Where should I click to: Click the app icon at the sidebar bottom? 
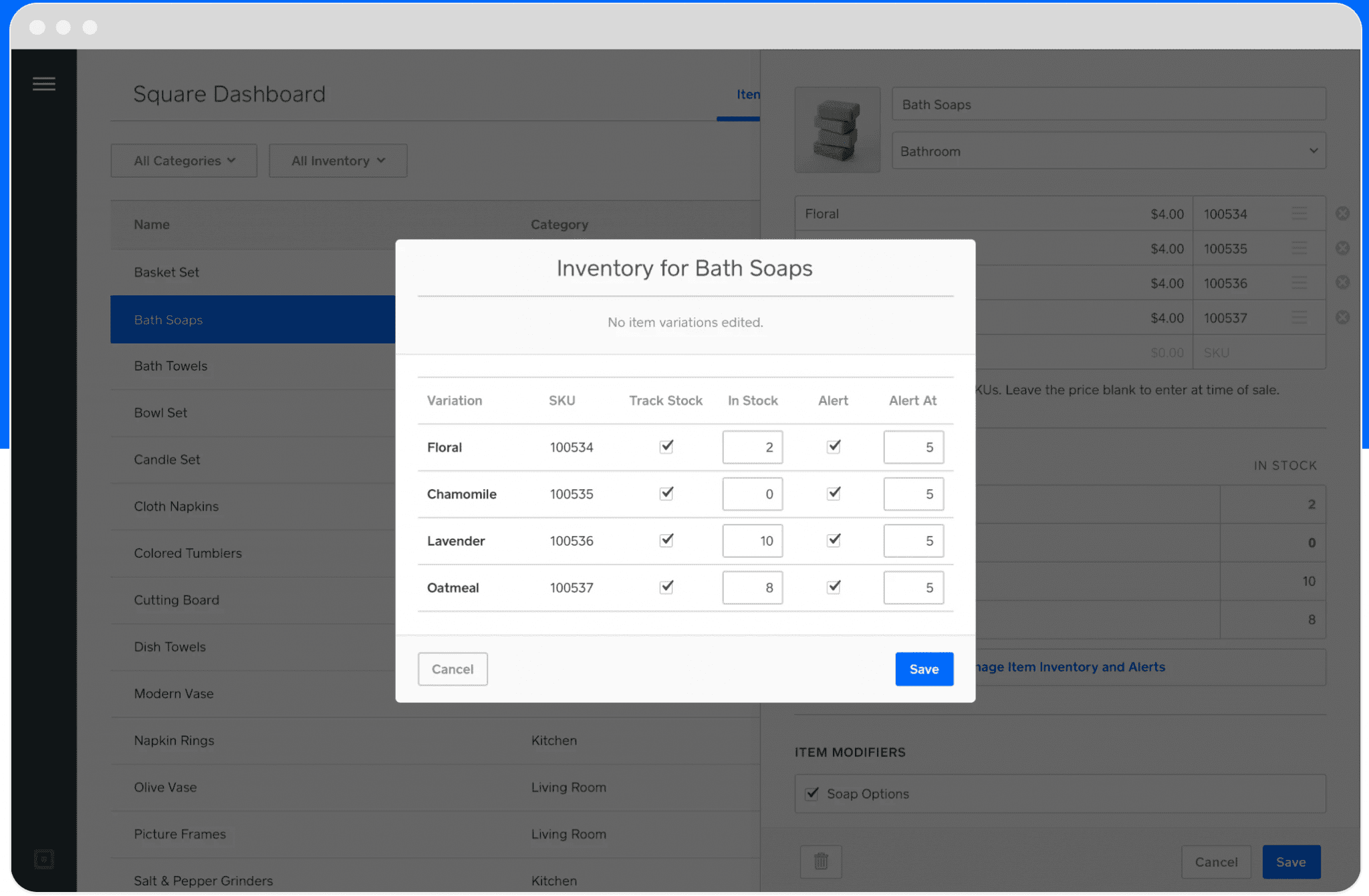pos(44,859)
